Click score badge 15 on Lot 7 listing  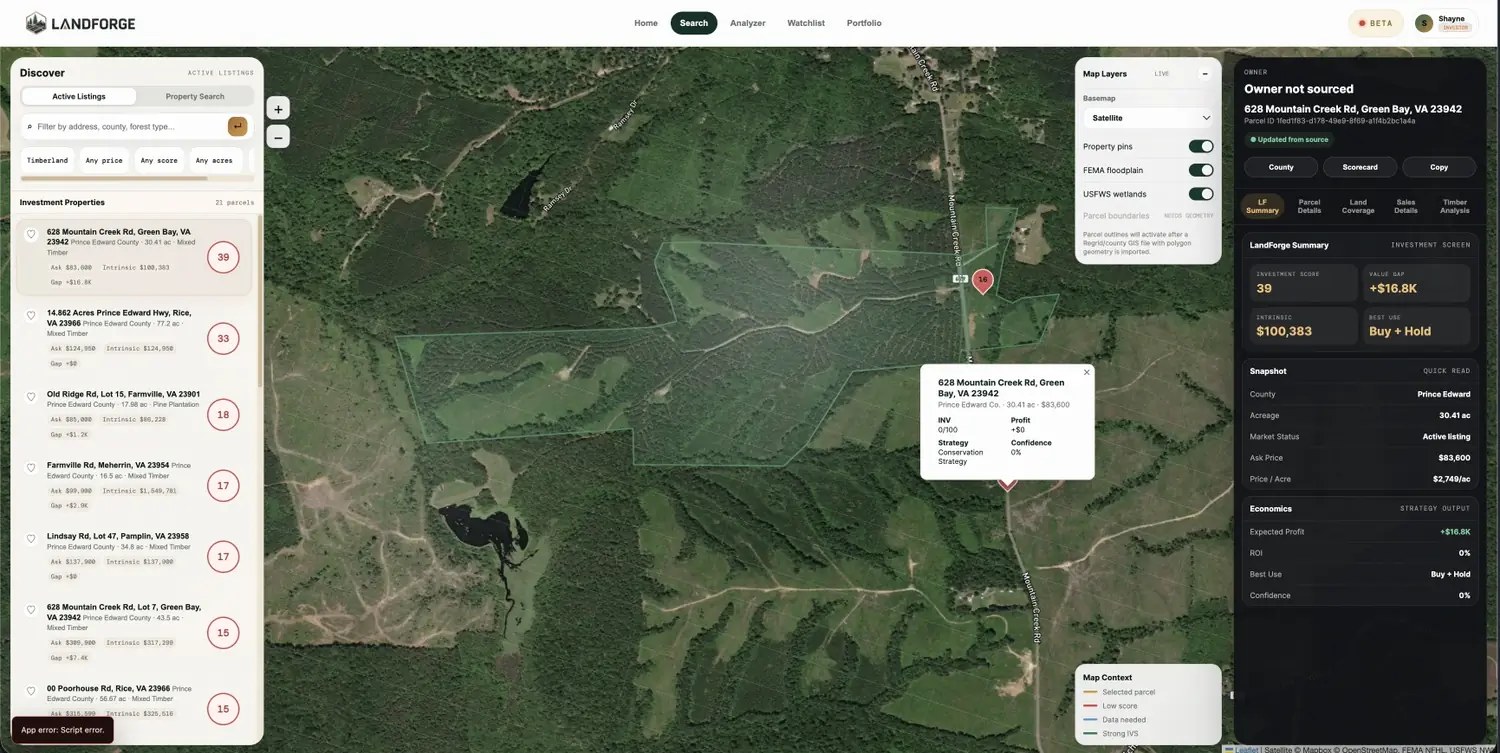(x=223, y=632)
